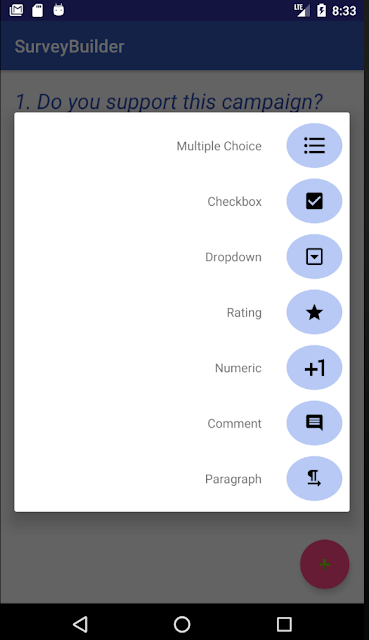Tap the Multiple Choice list icon button
The height and width of the screenshot is (640, 369).
314,145
